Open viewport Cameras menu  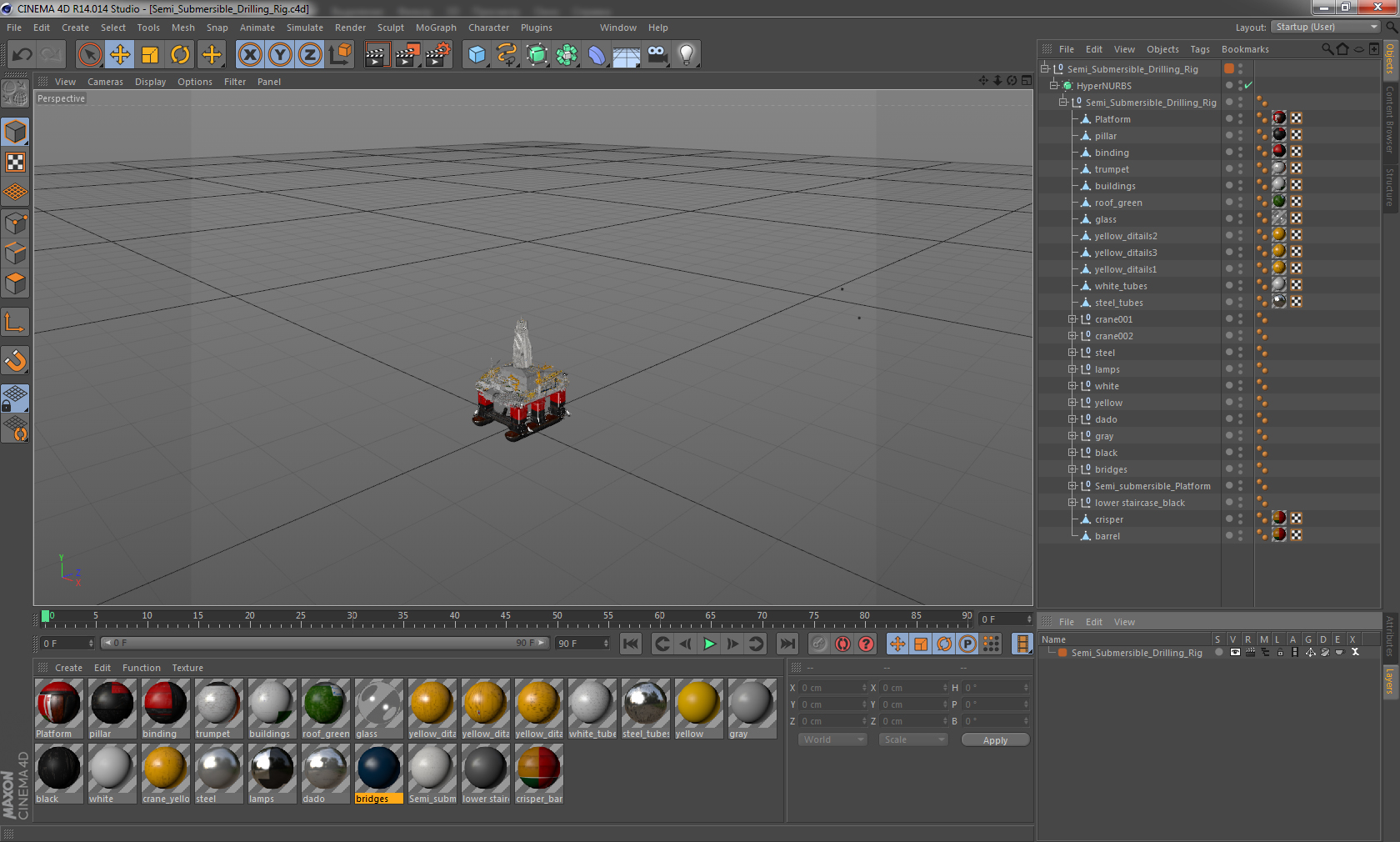point(105,82)
